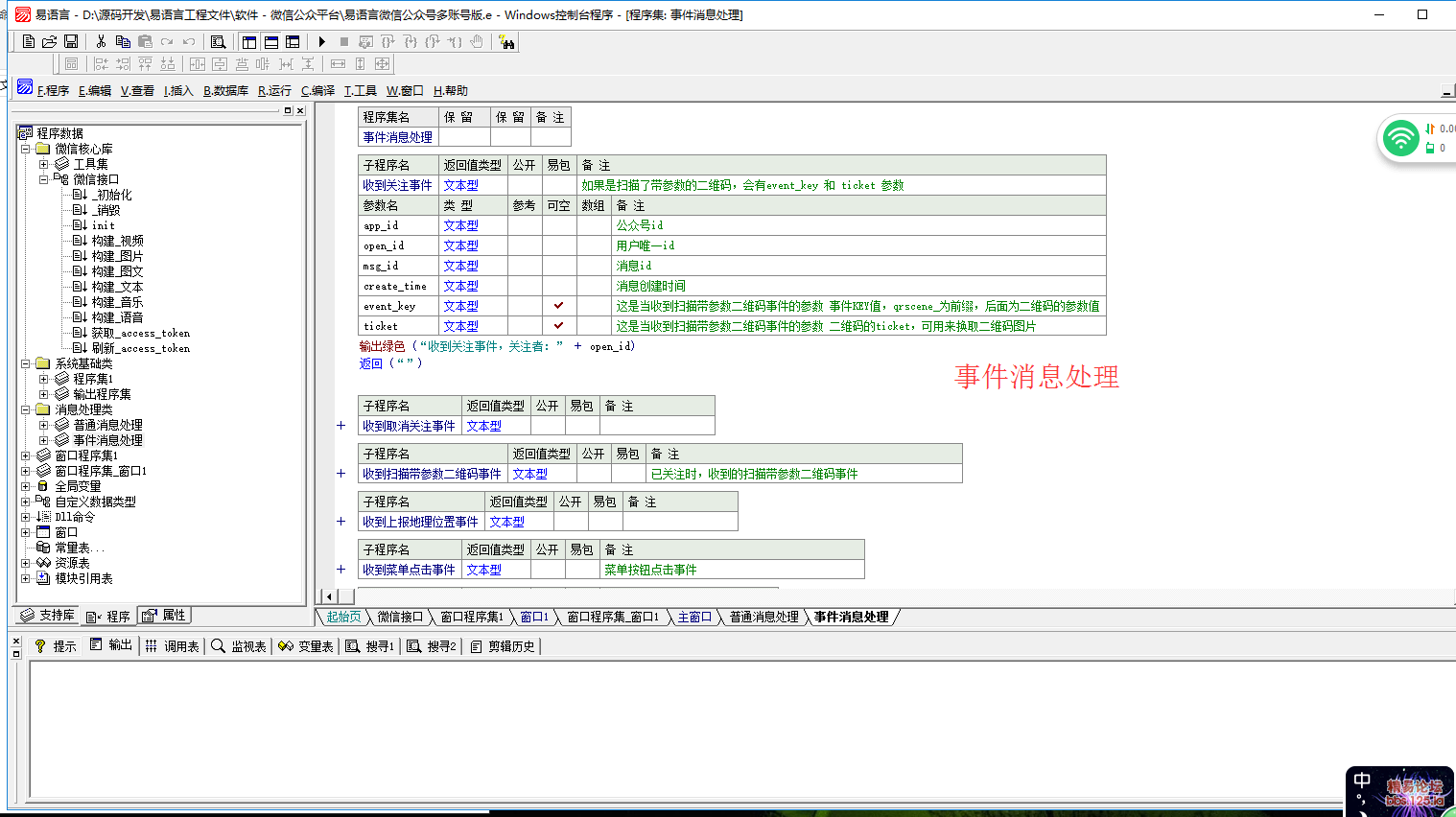
Task: Switch to the 普通消息处理 editor tab
Action: point(763,617)
